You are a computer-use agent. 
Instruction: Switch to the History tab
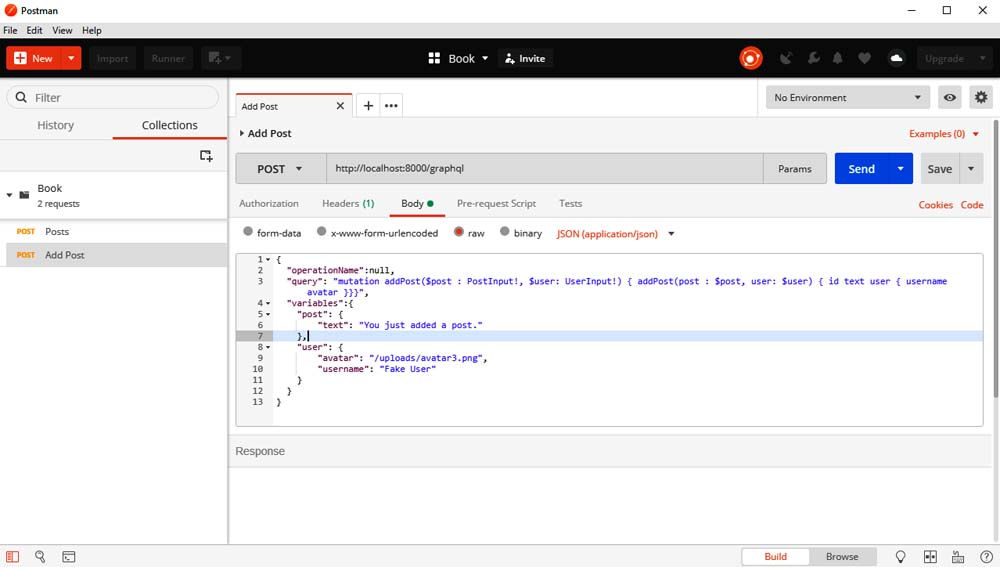[55, 125]
